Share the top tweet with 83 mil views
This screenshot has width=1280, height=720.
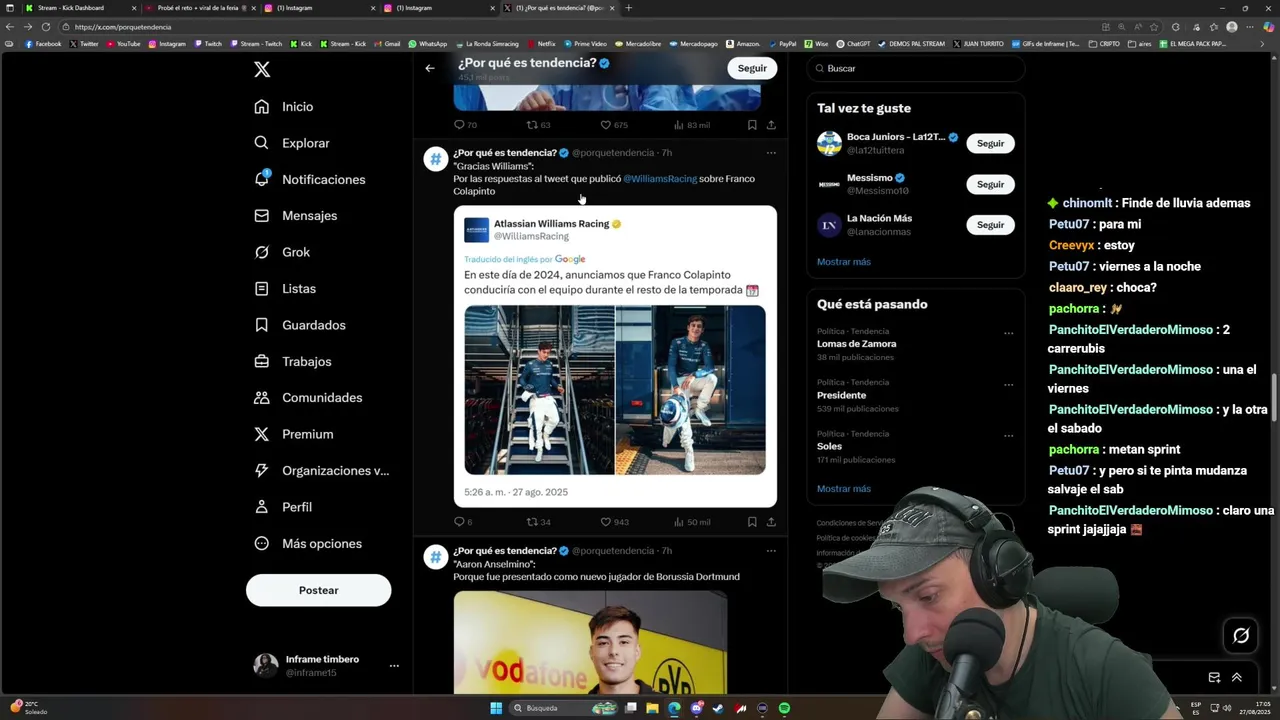(771, 125)
